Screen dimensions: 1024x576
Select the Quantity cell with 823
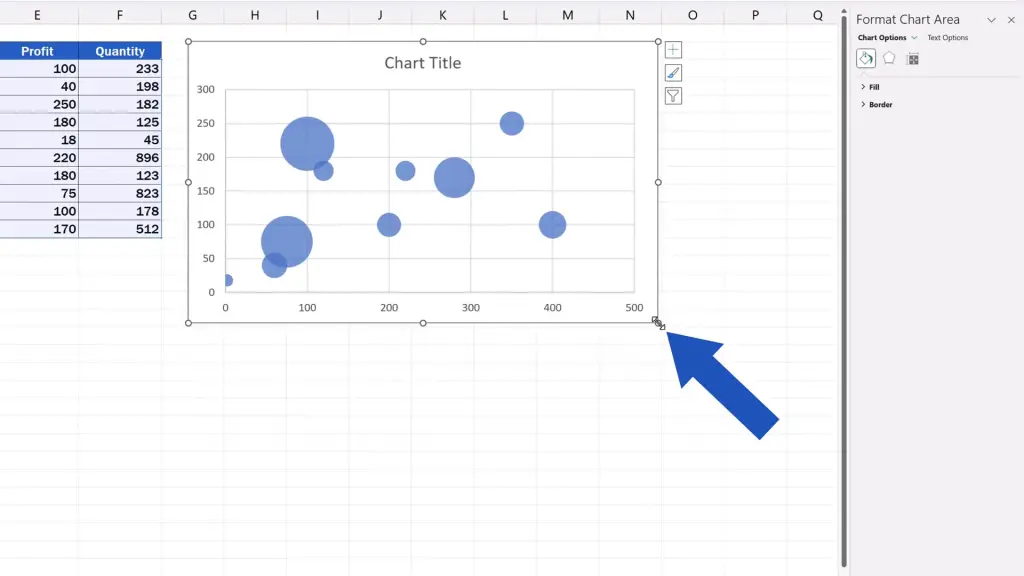click(120, 193)
